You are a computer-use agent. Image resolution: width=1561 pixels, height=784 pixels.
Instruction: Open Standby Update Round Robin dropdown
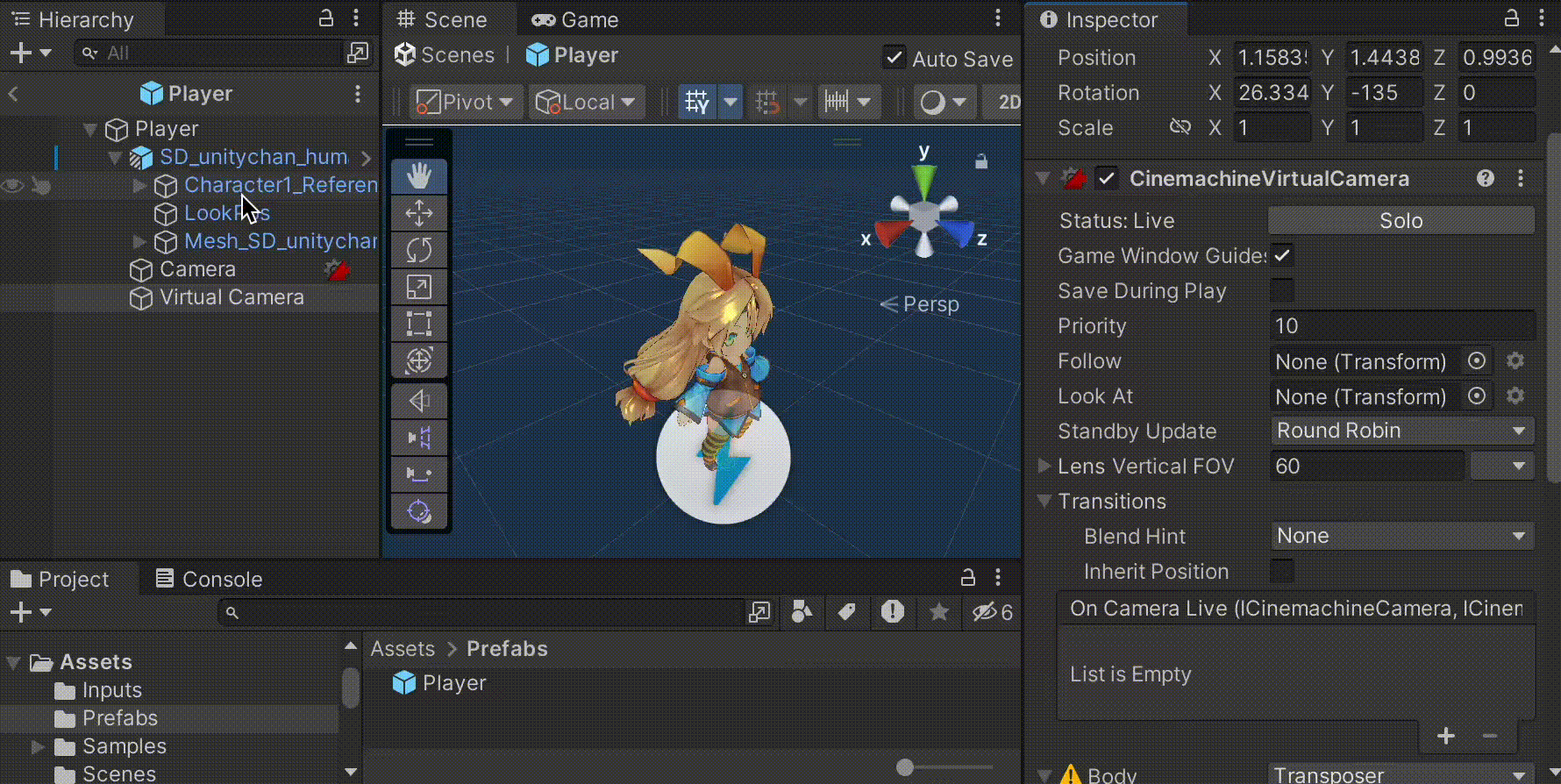1401,431
